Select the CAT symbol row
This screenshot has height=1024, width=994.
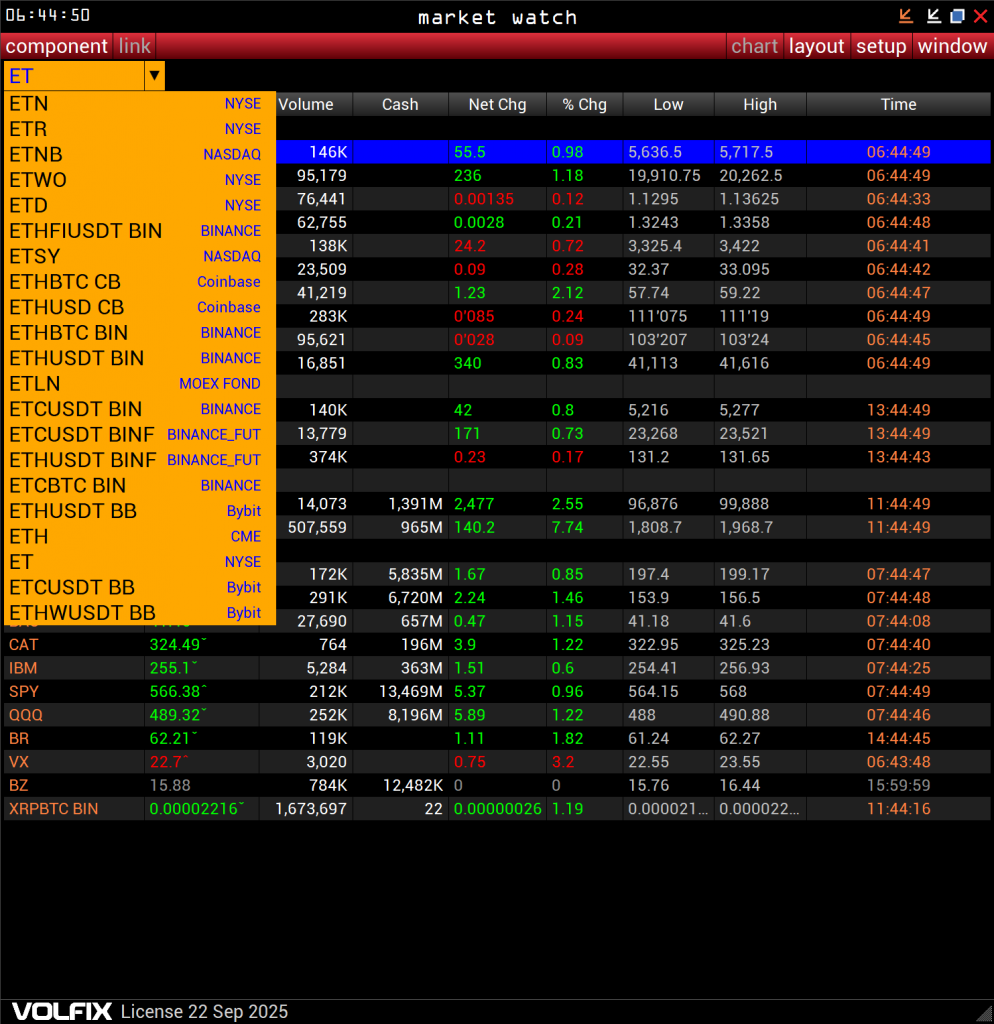(496, 645)
